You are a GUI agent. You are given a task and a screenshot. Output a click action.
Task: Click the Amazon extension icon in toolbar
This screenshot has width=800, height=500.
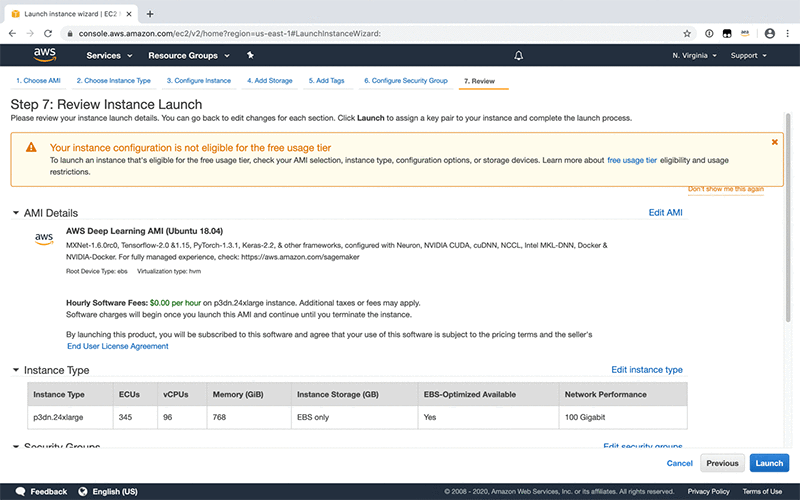(x=745, y=34)
